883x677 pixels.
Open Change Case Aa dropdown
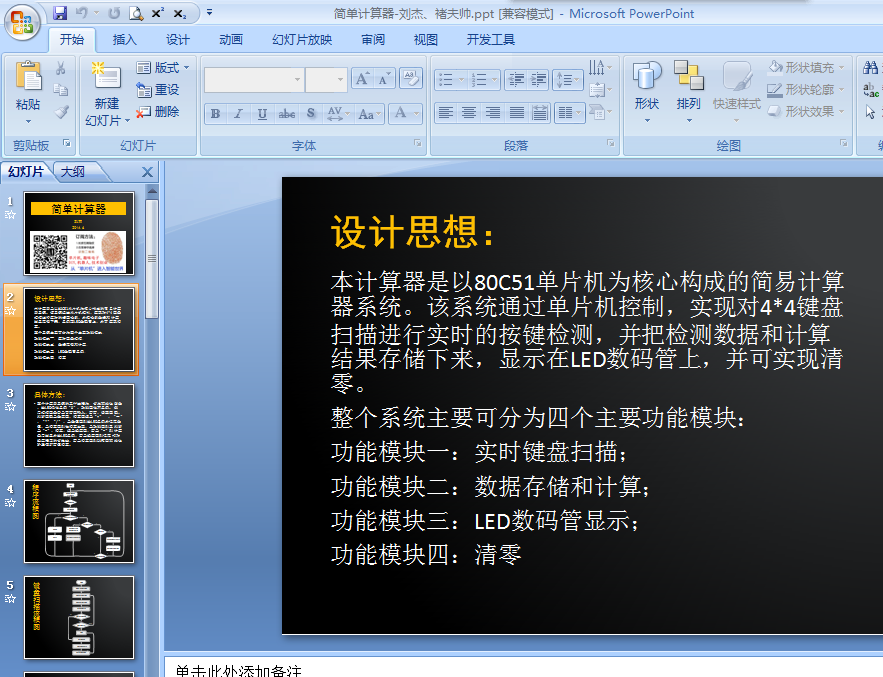pyautogui.click(x=369, y=114)
